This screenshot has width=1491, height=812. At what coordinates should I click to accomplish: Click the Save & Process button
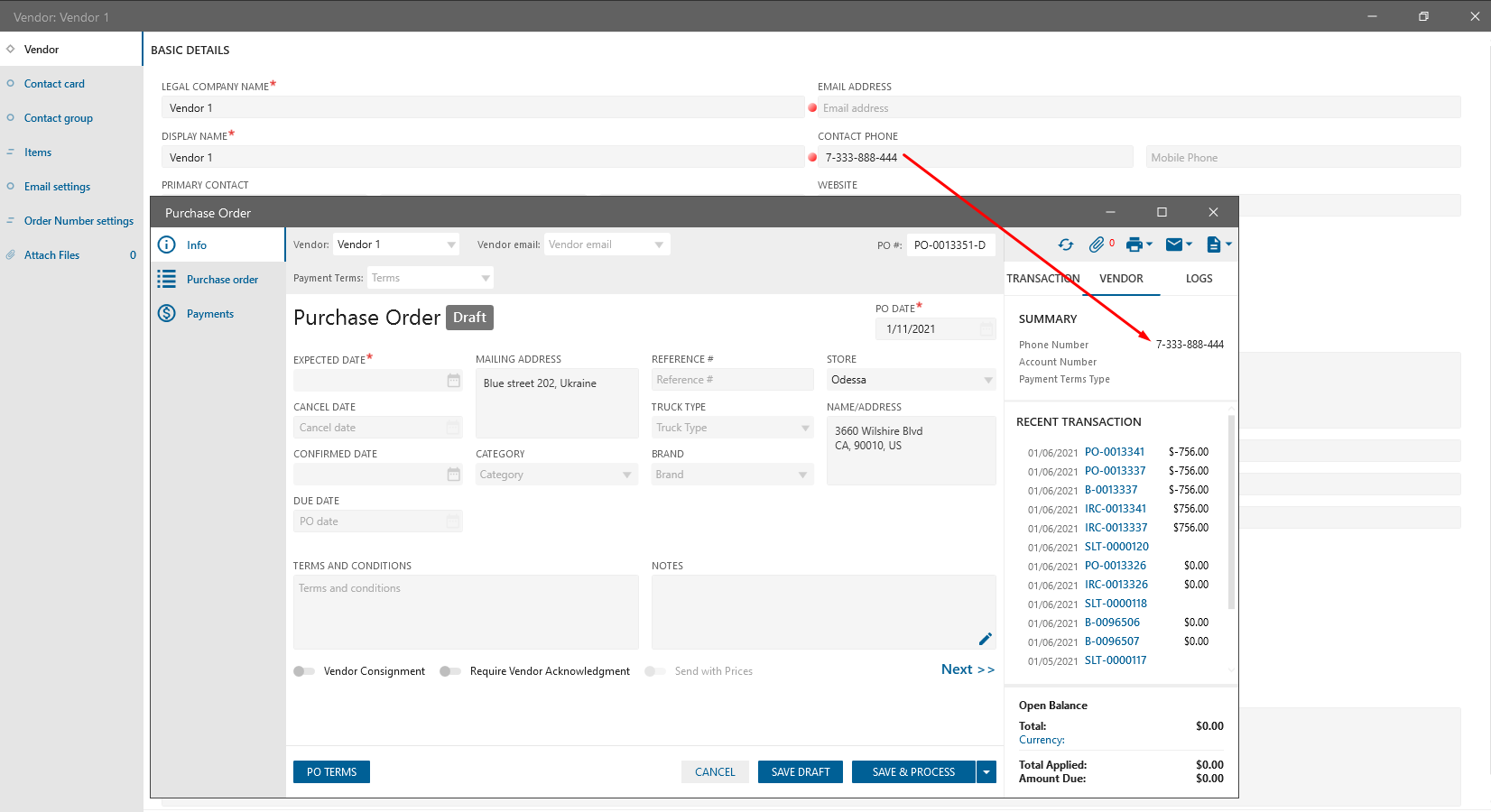click(x=913, y=772)
